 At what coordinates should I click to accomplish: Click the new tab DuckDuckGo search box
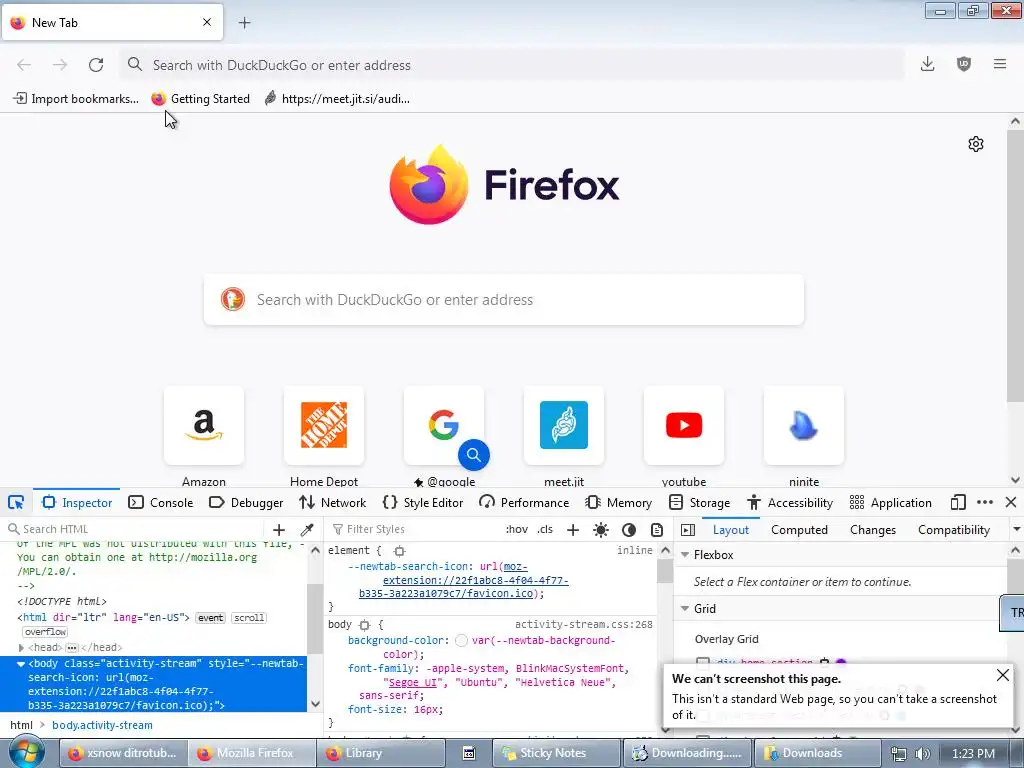[x=504, y=300]
